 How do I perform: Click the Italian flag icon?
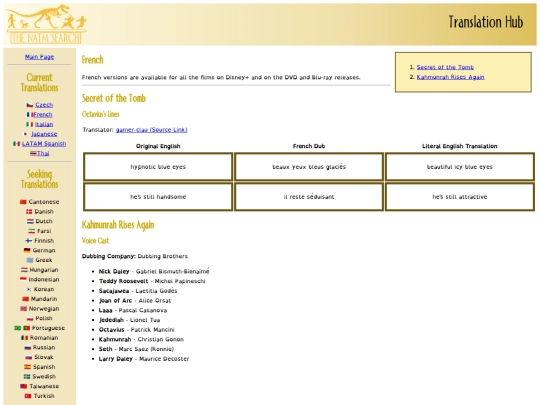[x=30, y=124]
